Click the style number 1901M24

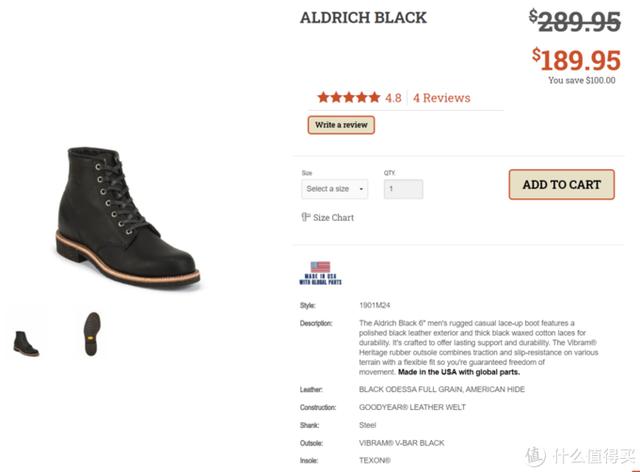click(x=375, y=305)
